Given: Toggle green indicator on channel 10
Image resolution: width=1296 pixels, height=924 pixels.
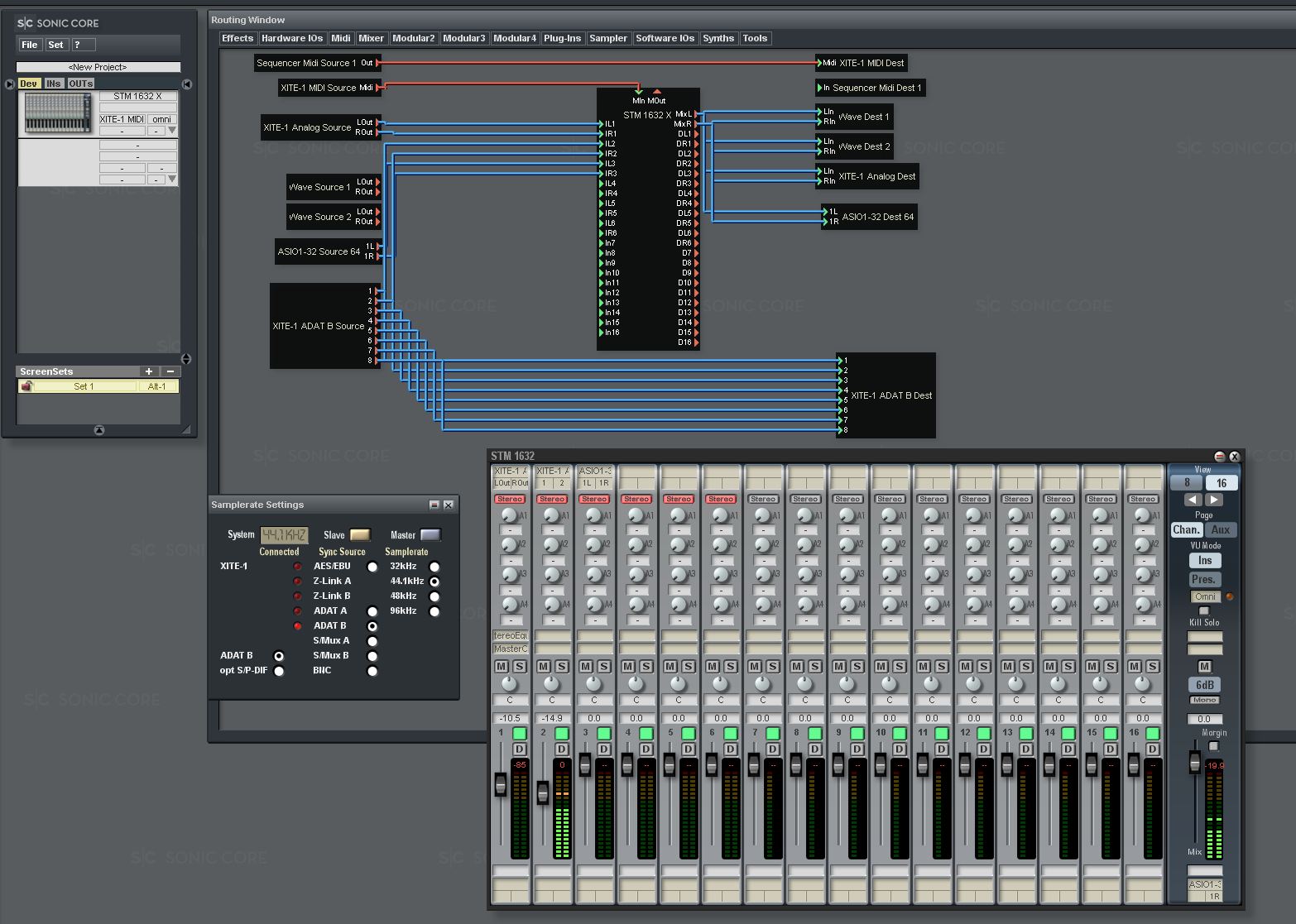Looking at the screenshot, I should [x=900, y=734].
